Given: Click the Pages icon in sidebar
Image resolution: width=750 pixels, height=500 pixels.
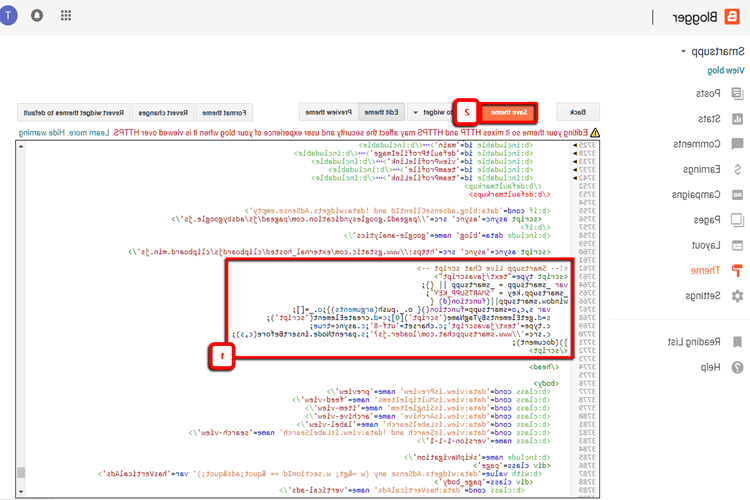Looking at the screenshot, I should tap(737, 220).
